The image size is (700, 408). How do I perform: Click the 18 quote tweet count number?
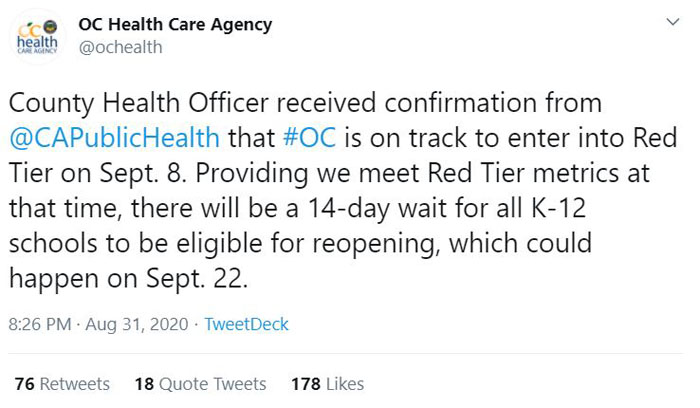(145, 384)
